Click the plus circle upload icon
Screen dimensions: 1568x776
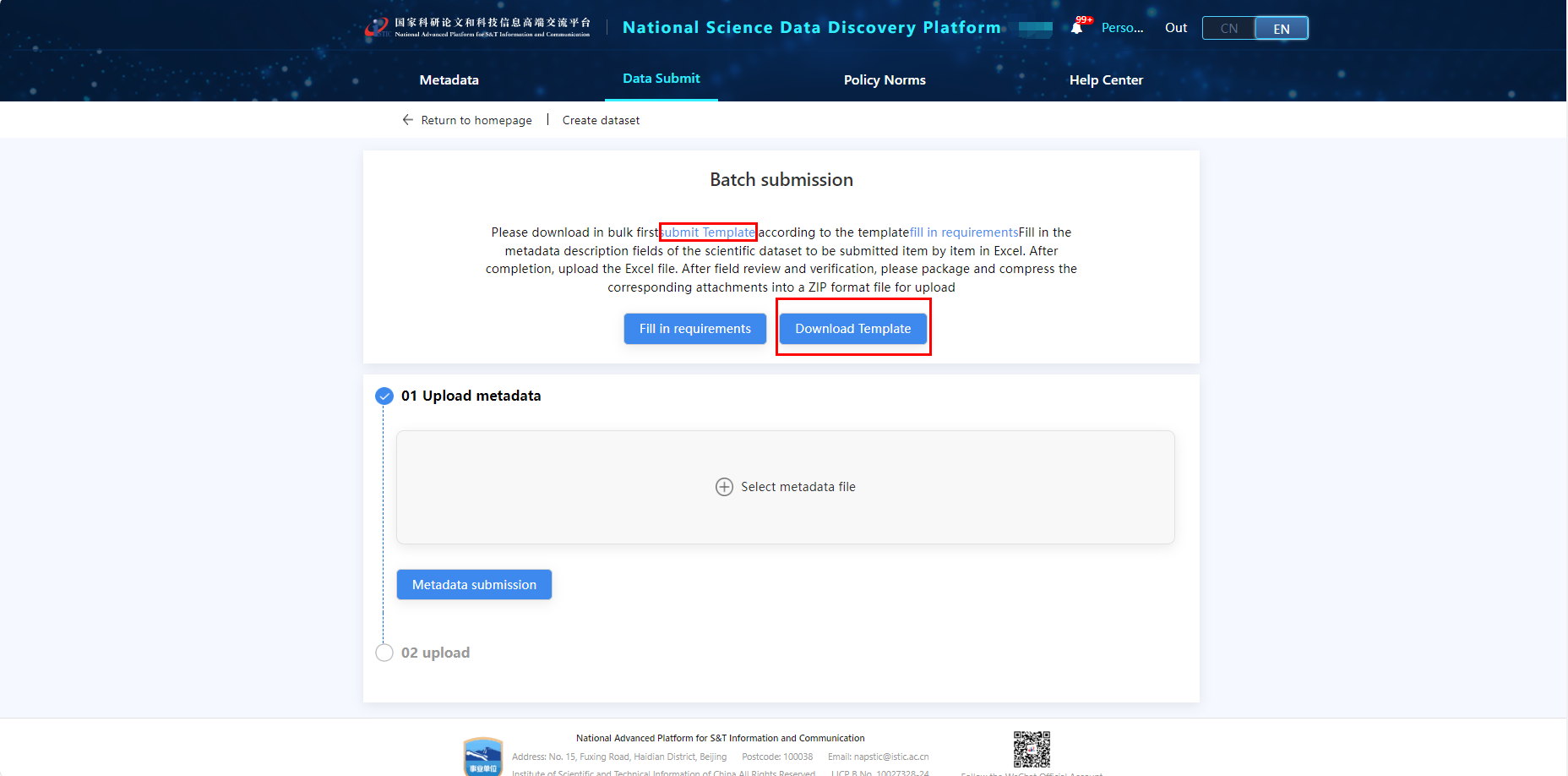724,487
